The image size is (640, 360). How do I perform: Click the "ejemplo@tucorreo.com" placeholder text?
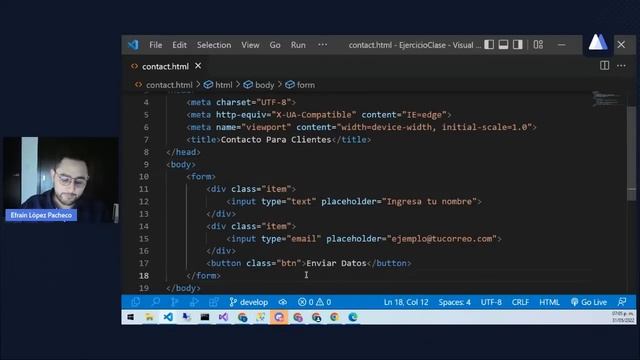(442, 238)
